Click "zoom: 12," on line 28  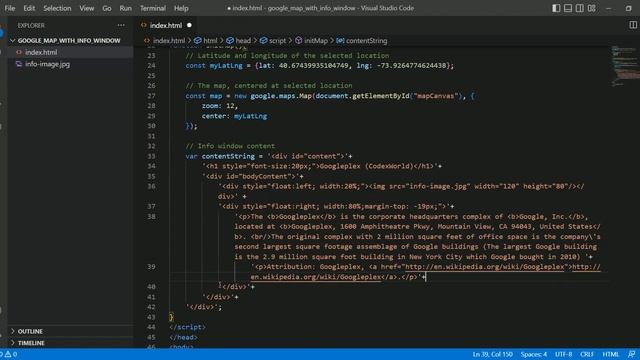click(220, 106)
